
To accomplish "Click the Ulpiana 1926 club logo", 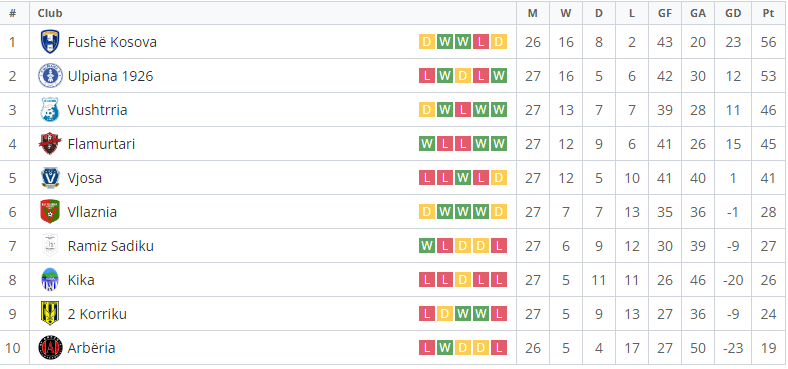I will [x=50, y=76].
